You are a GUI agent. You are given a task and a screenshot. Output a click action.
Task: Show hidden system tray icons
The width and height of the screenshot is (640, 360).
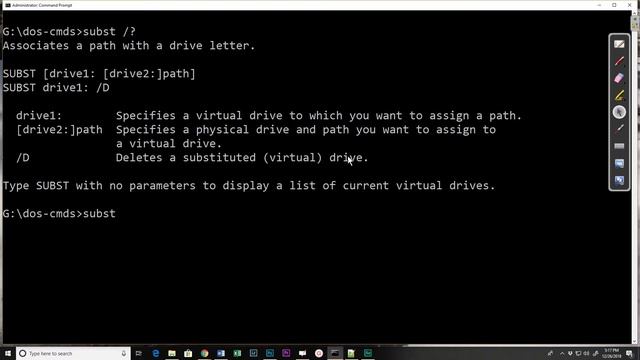pos(562,353)
